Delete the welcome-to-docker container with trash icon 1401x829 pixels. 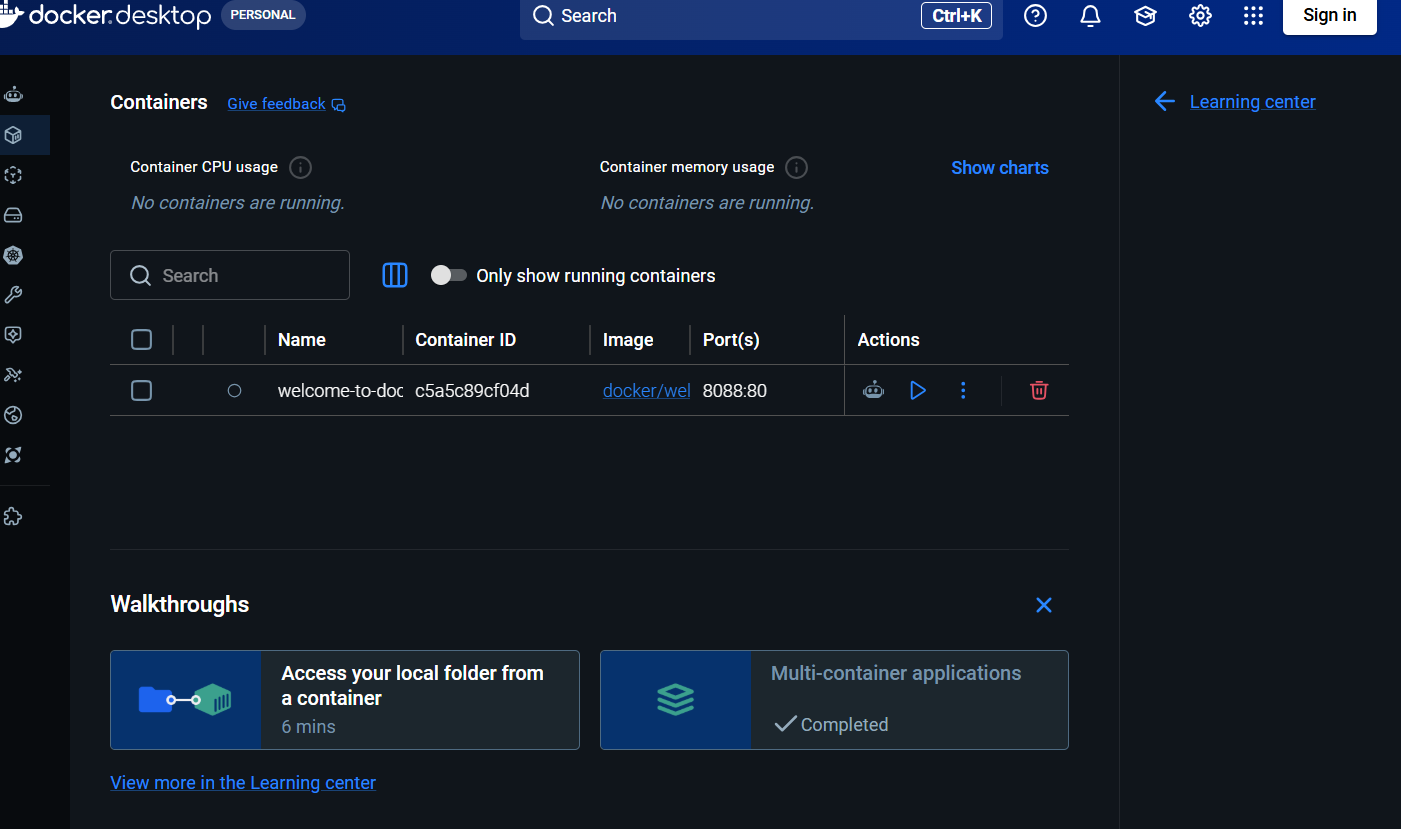coord(1039,391)
